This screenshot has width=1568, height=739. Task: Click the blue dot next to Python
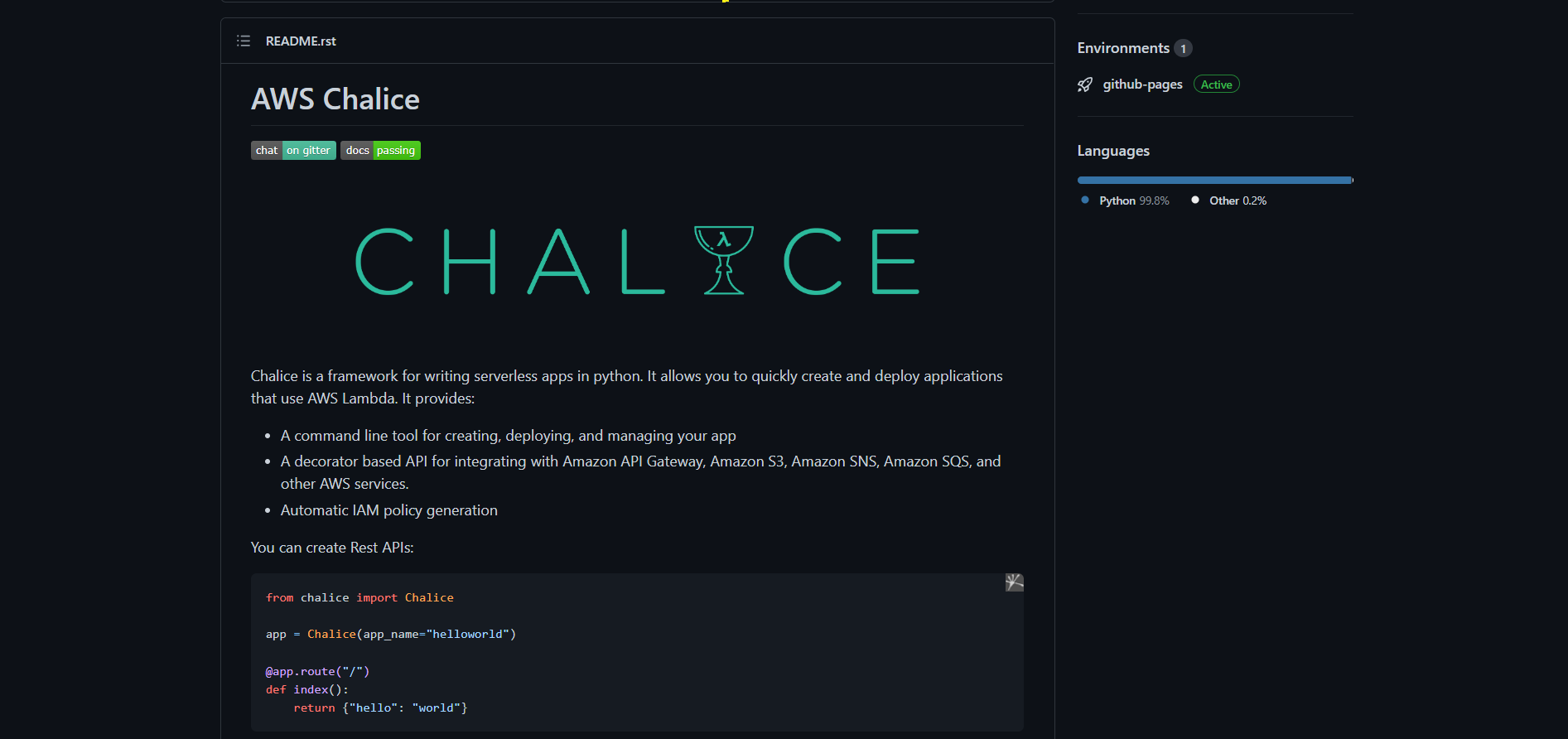(x=1085, y=200)
